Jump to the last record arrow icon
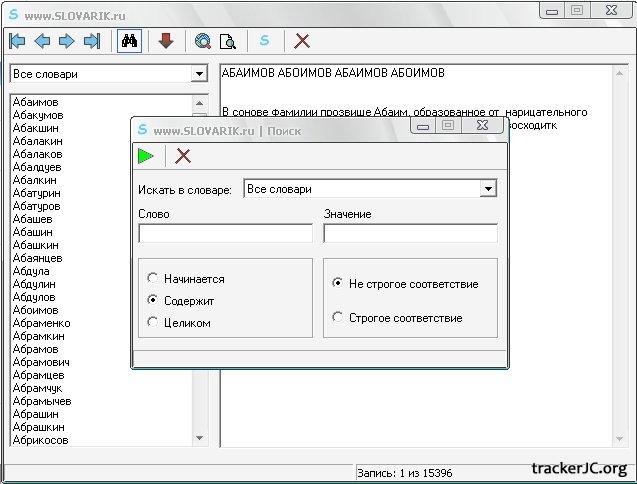Screen dimensions: 637x484 click(92, 41)
